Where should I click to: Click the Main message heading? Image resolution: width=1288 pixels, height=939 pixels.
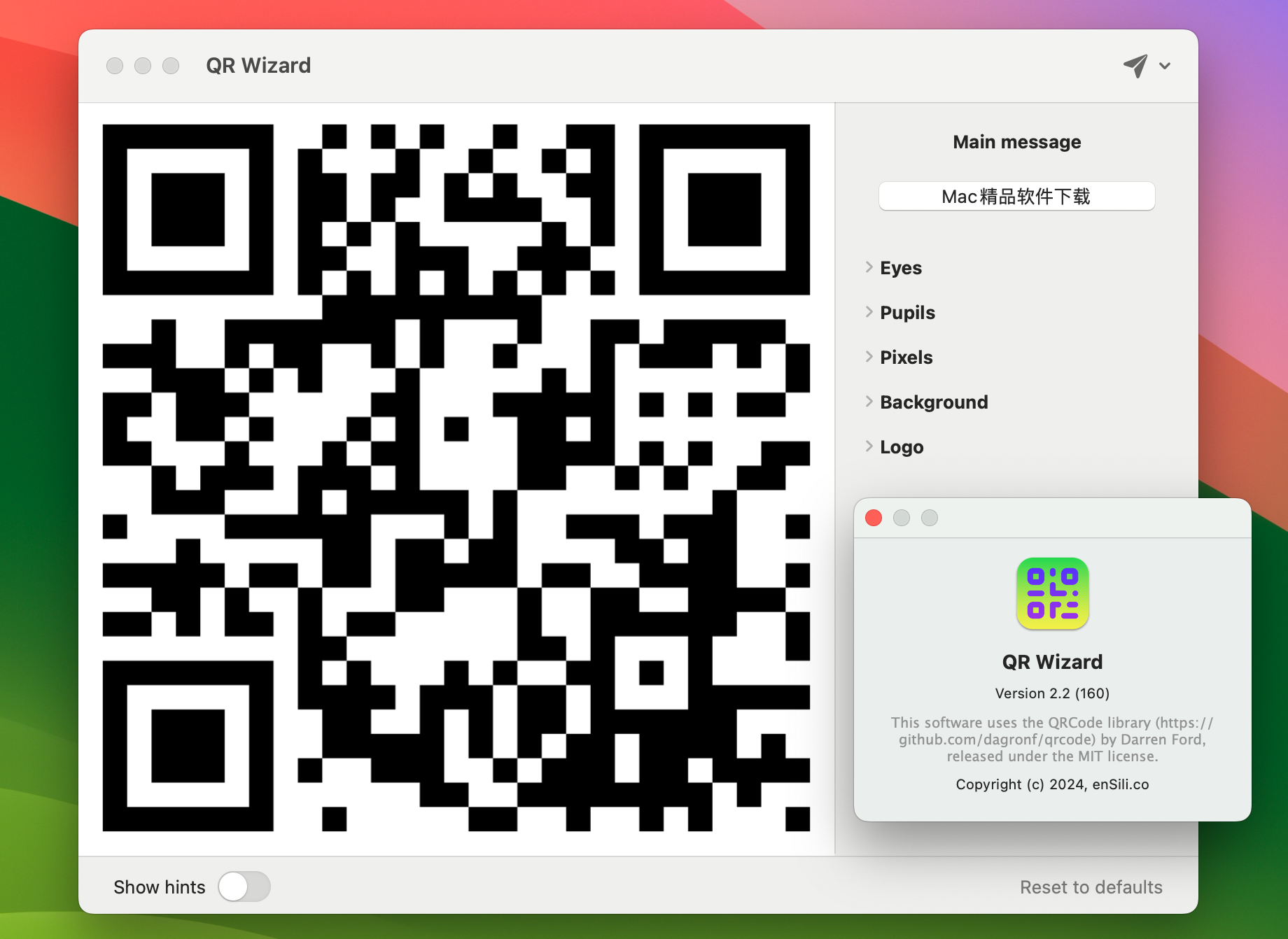pyautogui.click(x=1016, y=142)
